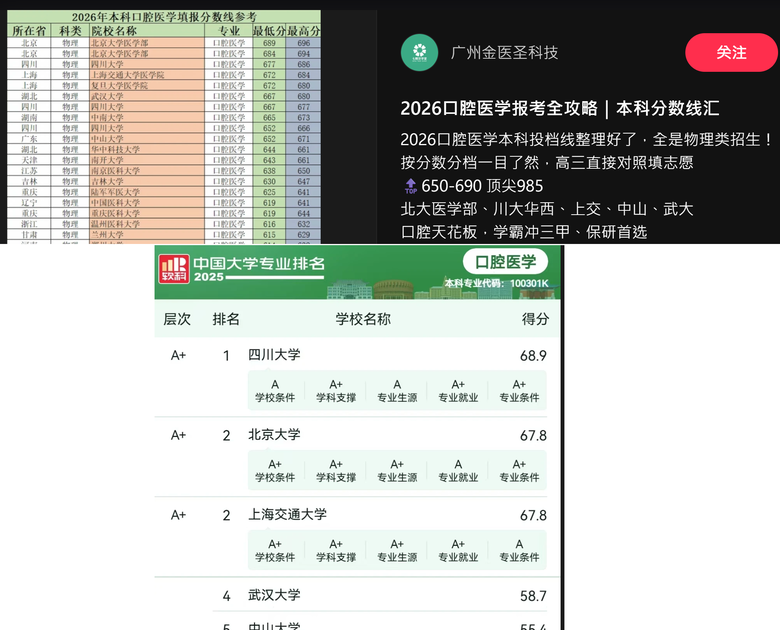Click the maximum score 696 cell
The image size is (780, 630).
tap(303, 43)
